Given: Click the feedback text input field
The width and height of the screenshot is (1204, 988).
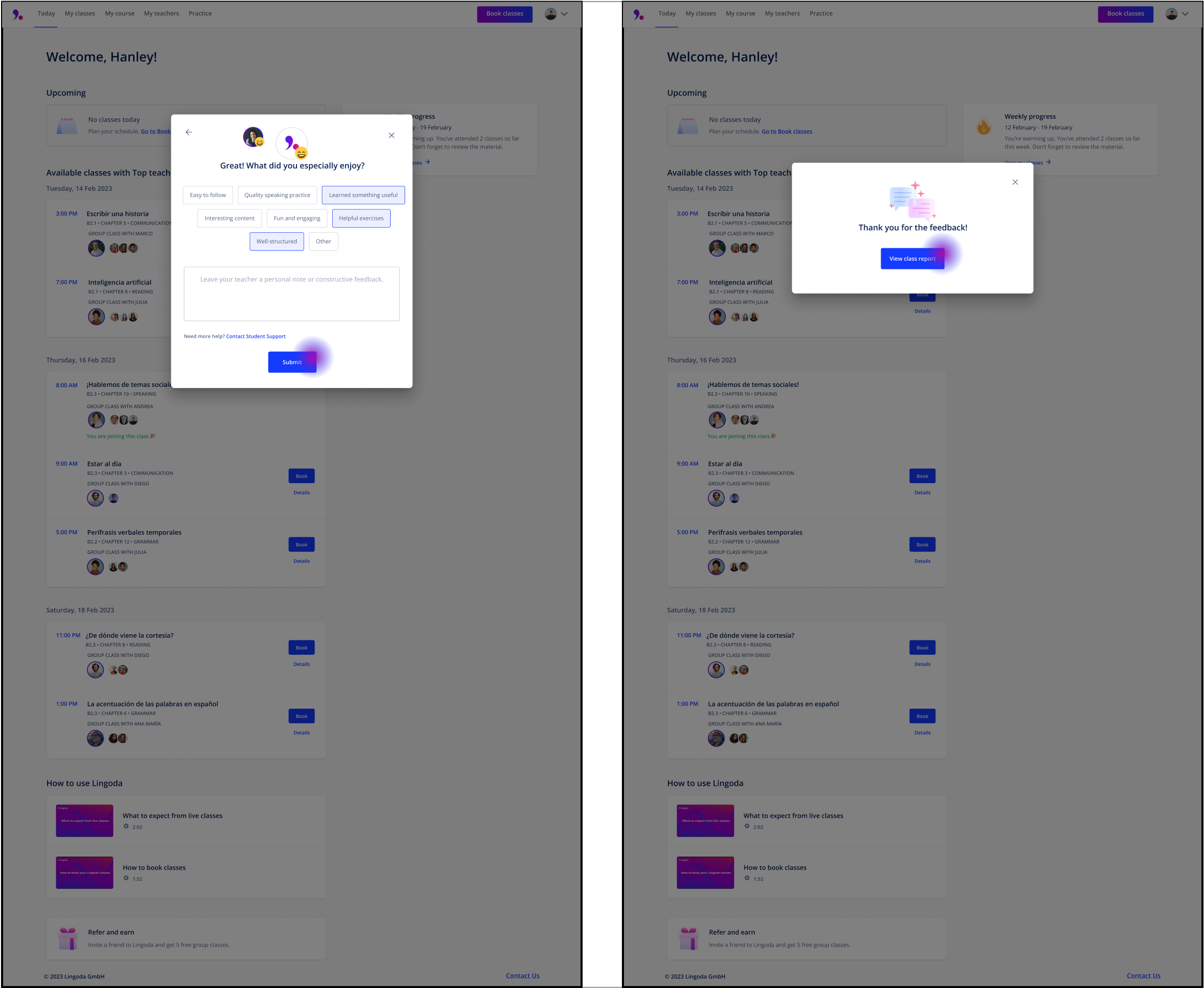Looking at the screenshot, I should (292, 292).
